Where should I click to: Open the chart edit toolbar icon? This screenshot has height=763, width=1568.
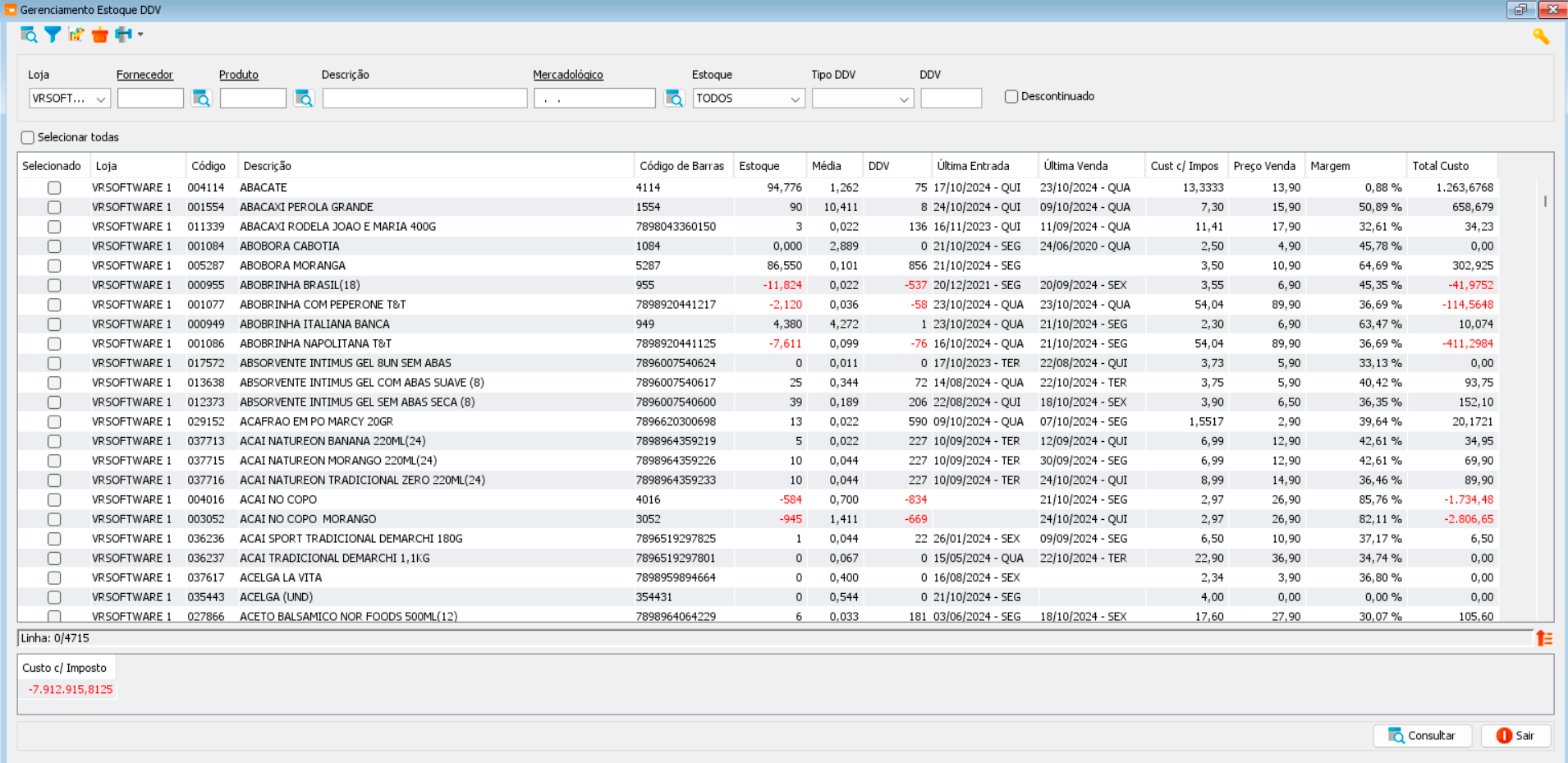(x=76, y=34)
